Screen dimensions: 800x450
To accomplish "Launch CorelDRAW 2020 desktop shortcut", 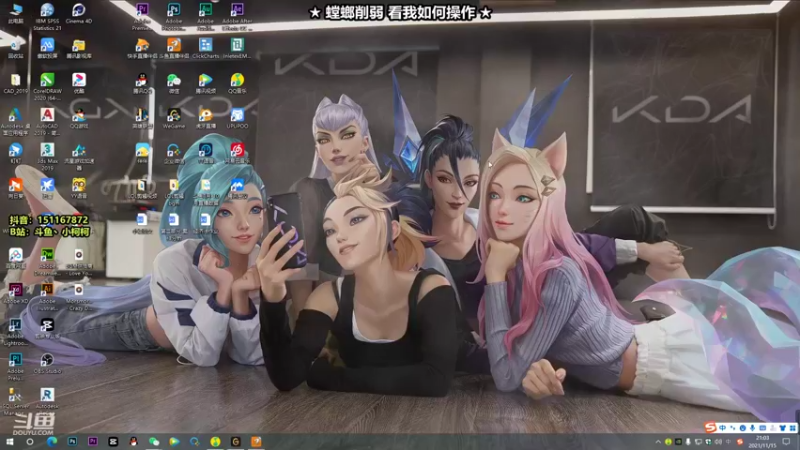I will click(x=47, y=86).
